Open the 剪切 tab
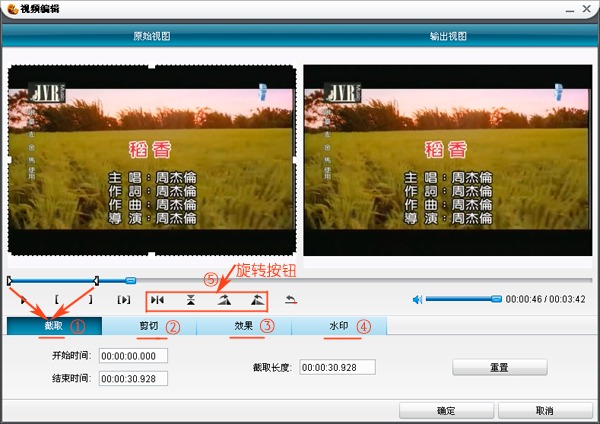600x424 pixels. point(149,326)
